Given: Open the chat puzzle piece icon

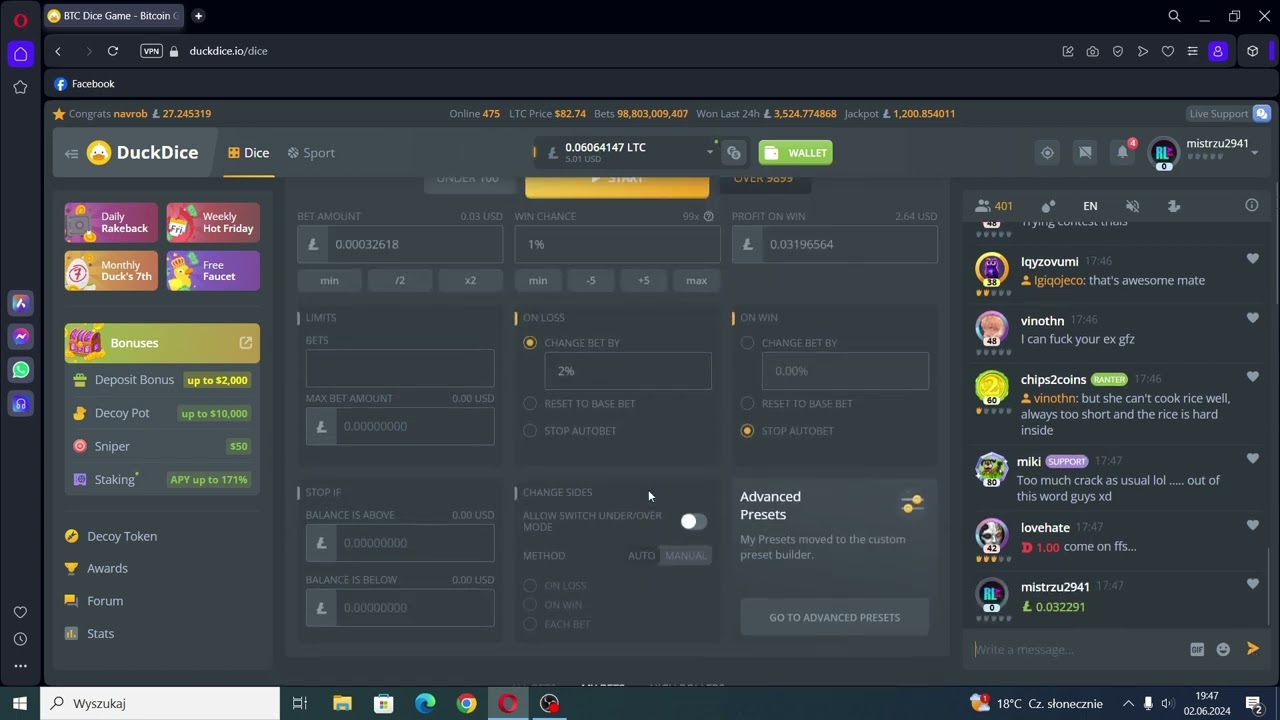Looking at the screenshot, I should (1174, 206).
